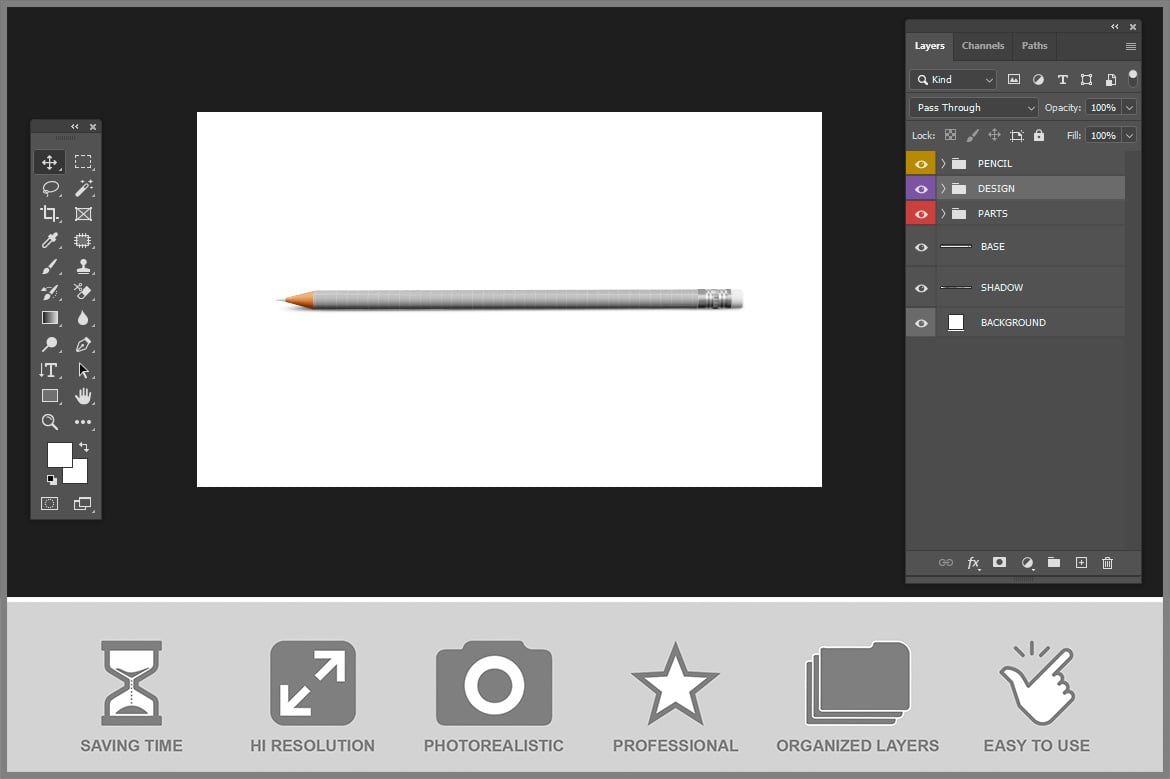The image size is (1170, 779).
Task: Open the Opacity slider dropdown
Action: pos(1130,107)
